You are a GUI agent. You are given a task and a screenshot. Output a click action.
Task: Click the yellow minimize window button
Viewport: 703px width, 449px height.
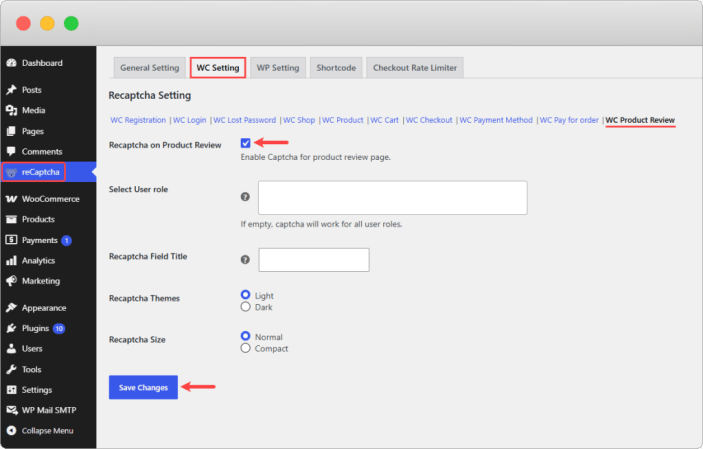47,23
